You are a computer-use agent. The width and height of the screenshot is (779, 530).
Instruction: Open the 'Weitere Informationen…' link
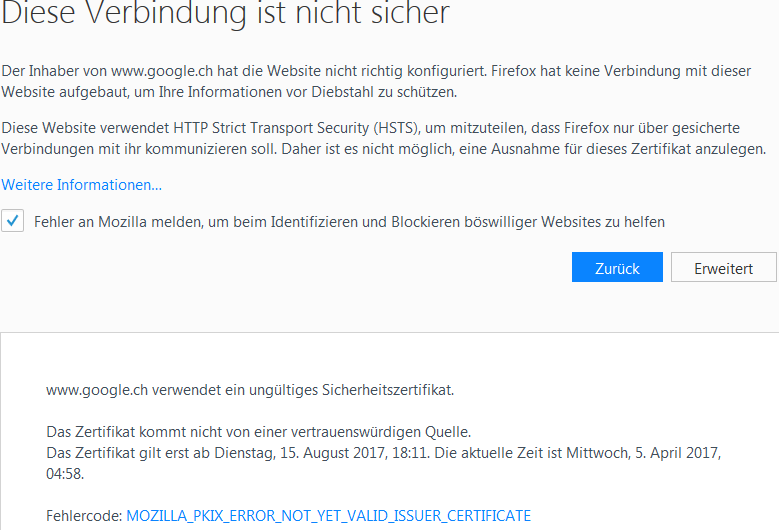81,185
